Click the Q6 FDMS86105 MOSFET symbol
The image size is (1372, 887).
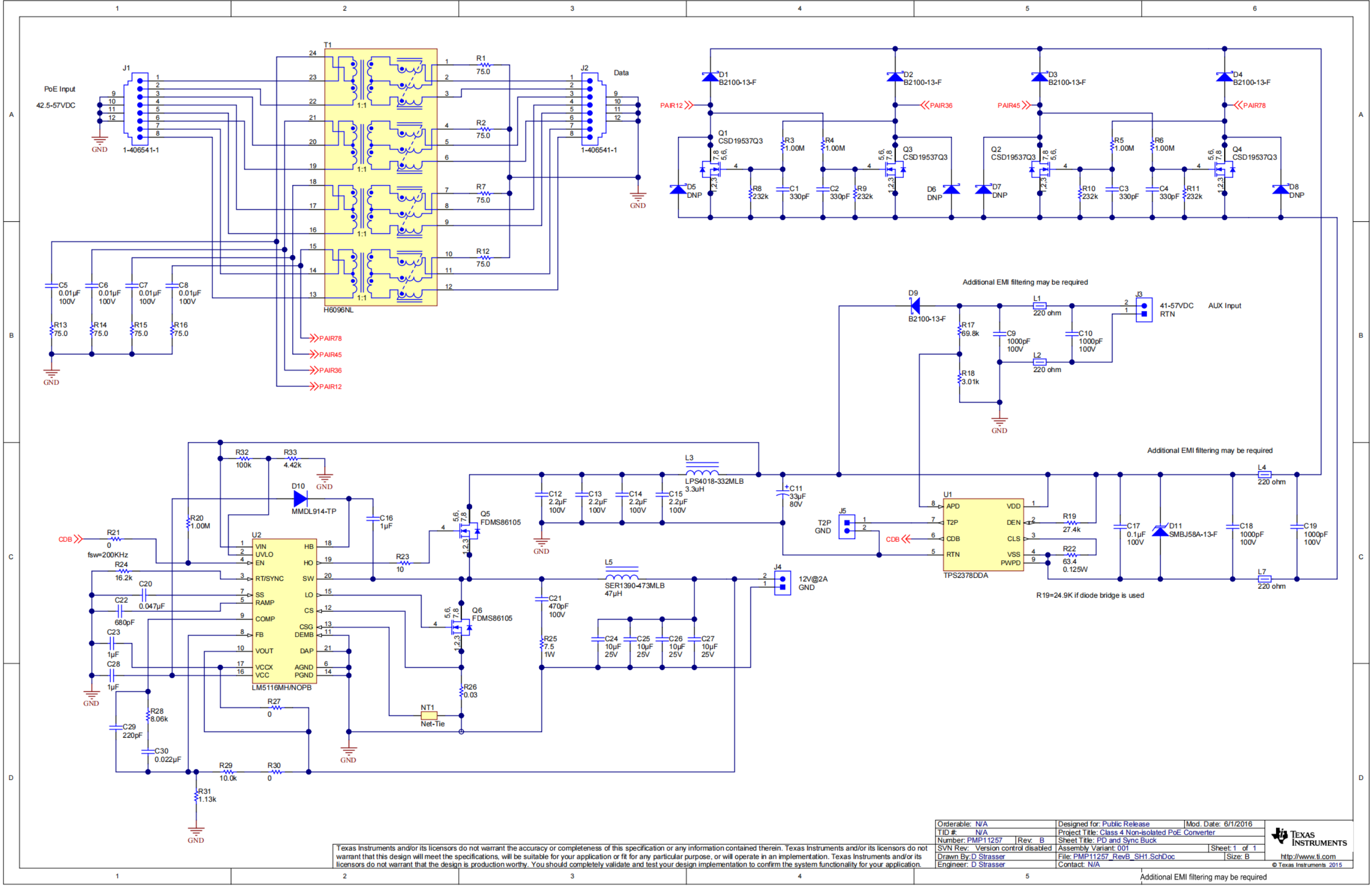(x=461, y=627)
